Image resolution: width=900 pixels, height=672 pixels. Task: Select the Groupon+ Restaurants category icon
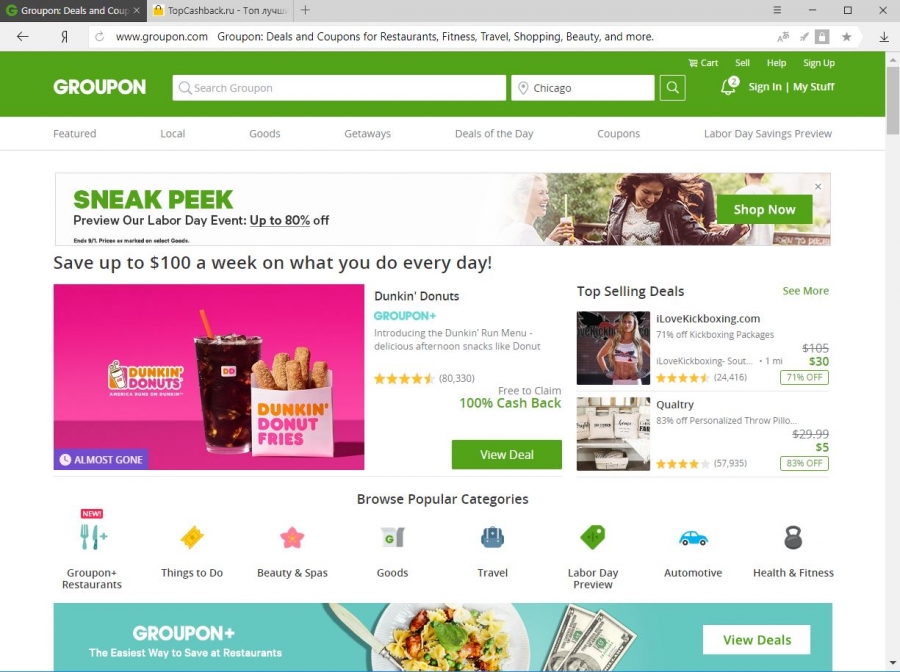[x=92, y=537]
